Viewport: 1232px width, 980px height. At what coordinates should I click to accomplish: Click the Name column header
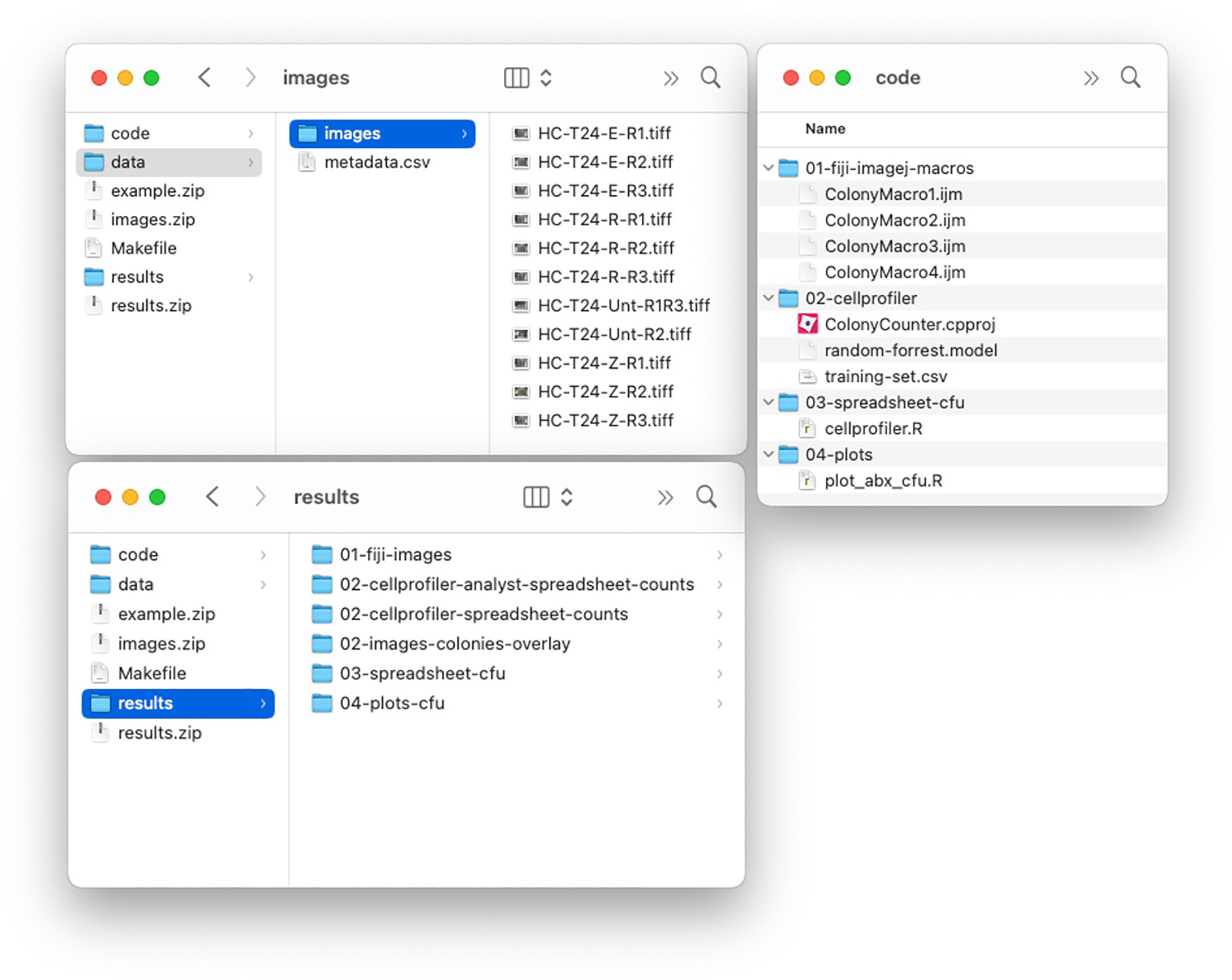coord(825,128)
